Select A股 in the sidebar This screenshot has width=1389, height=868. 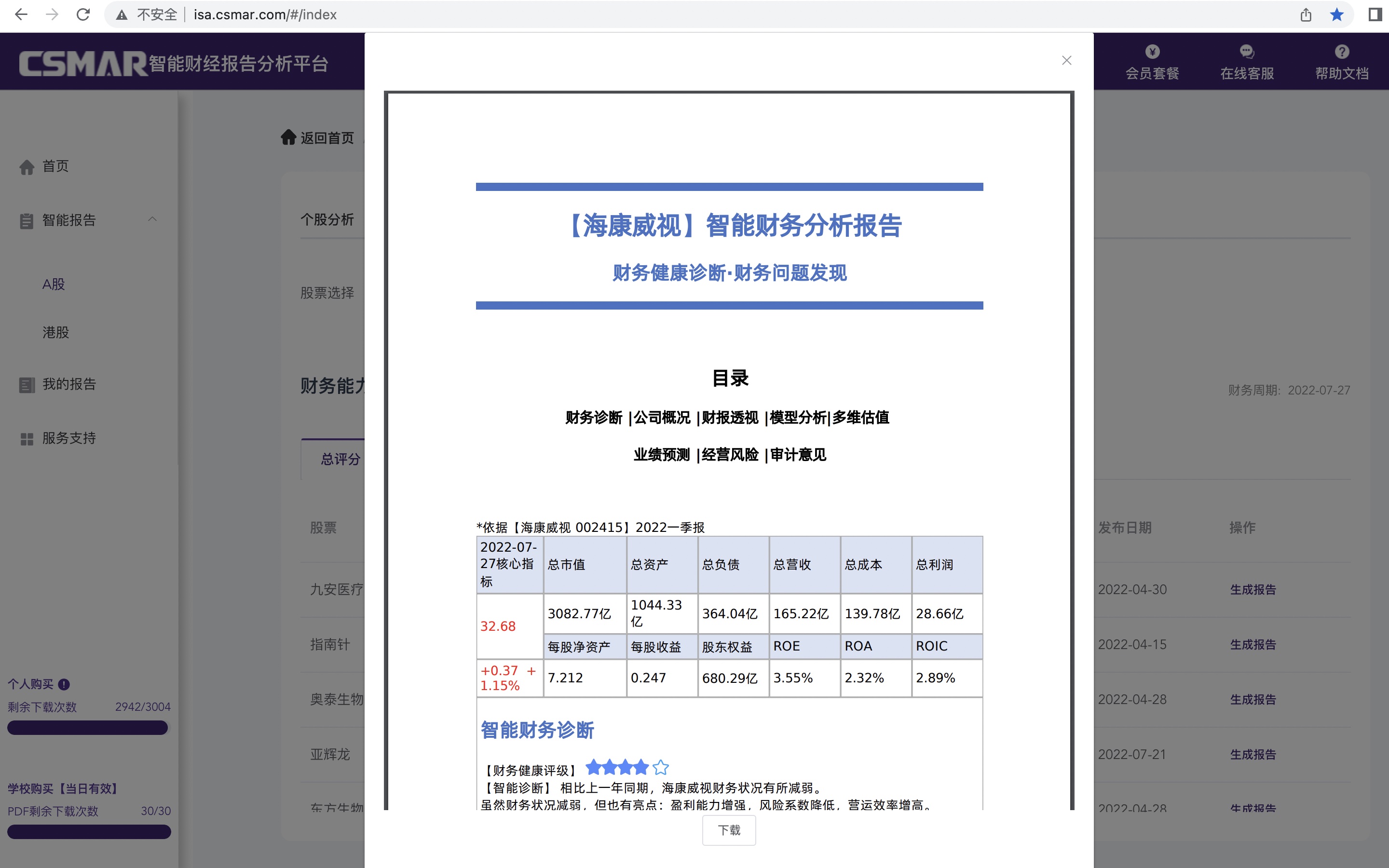[54, 284]
